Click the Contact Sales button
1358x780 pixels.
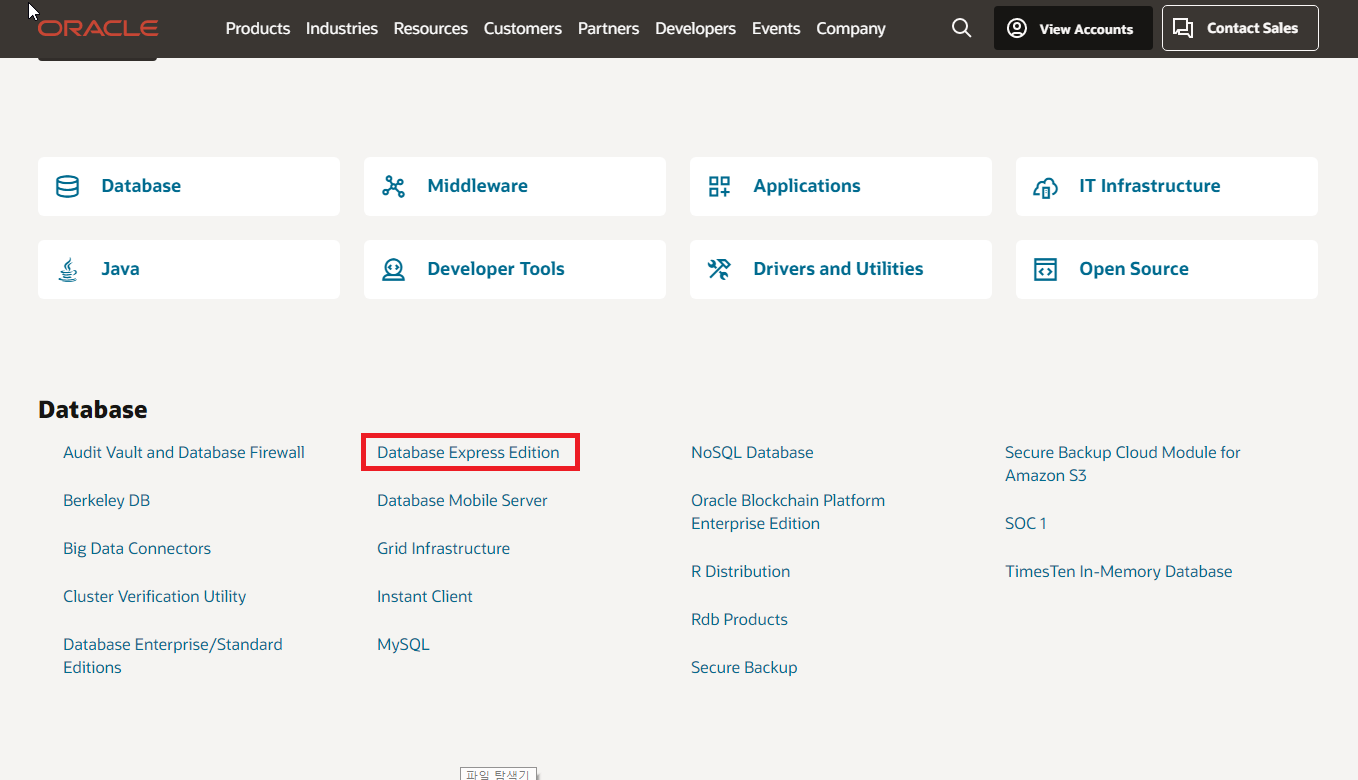coord(1240,28)
